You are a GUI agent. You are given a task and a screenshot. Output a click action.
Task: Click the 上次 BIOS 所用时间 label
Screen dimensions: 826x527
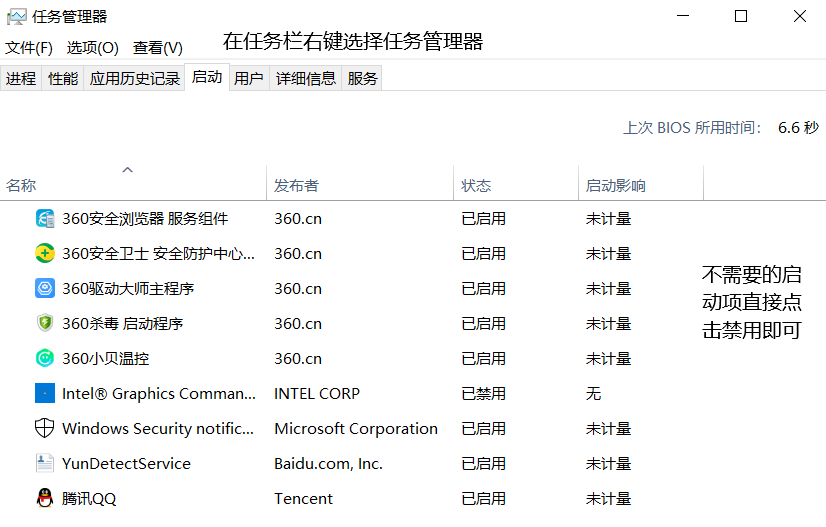(692, 128)
